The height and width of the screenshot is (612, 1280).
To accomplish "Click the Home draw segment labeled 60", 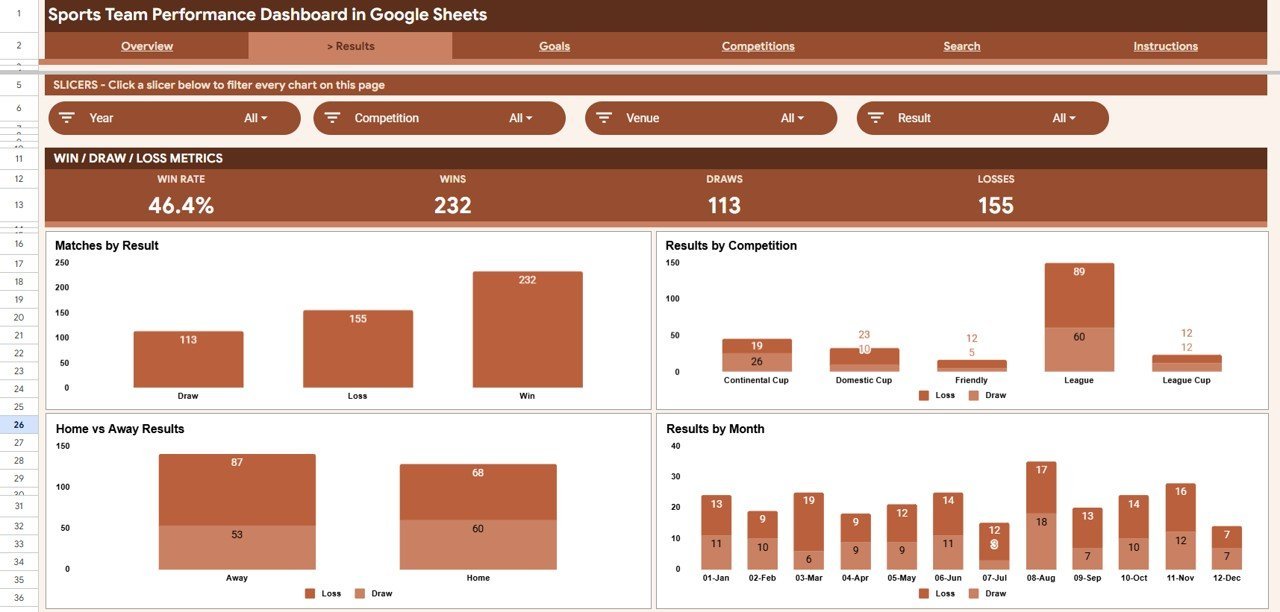I will 478,545.
